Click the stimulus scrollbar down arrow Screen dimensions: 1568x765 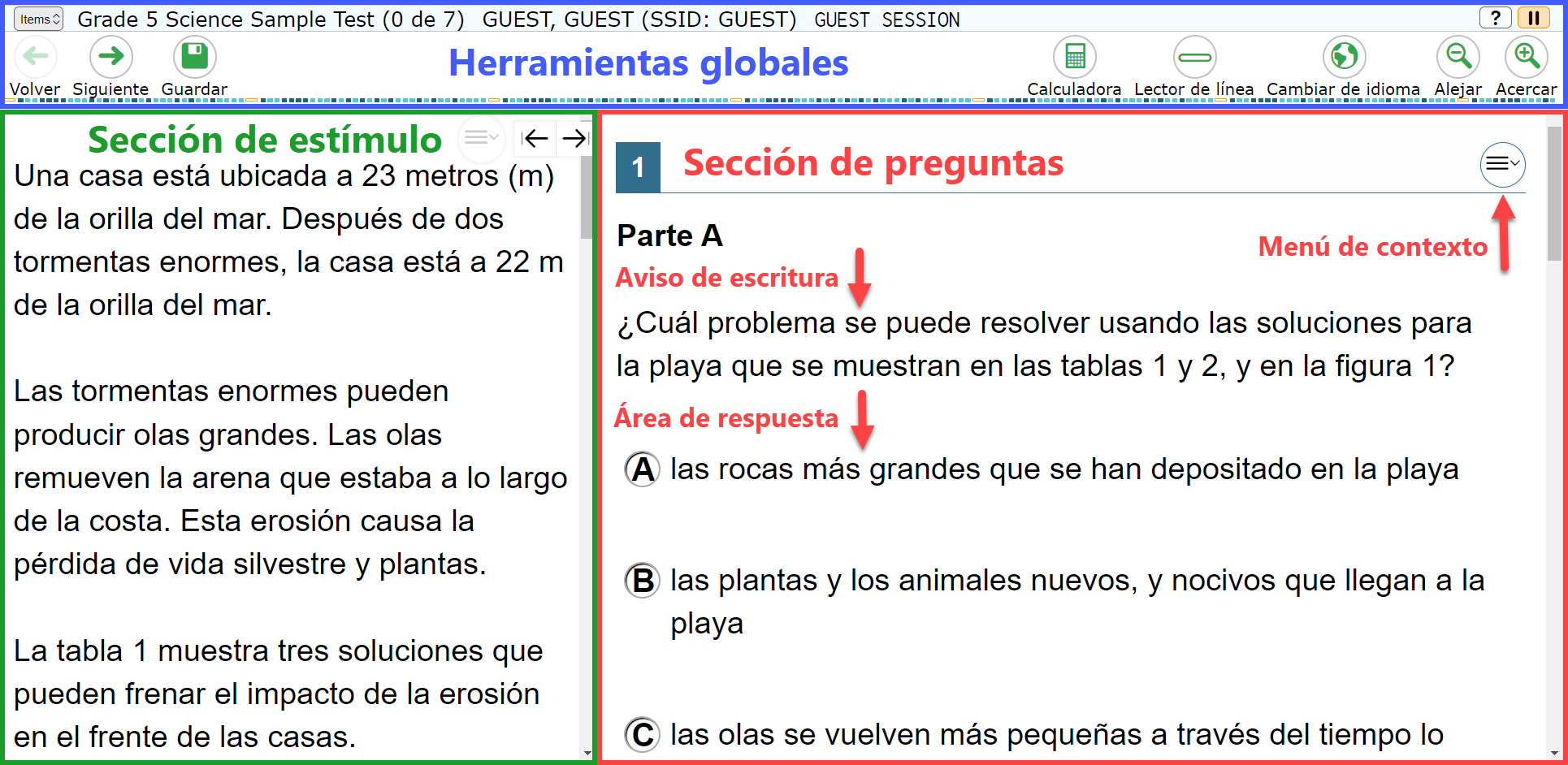click(587, 753)
